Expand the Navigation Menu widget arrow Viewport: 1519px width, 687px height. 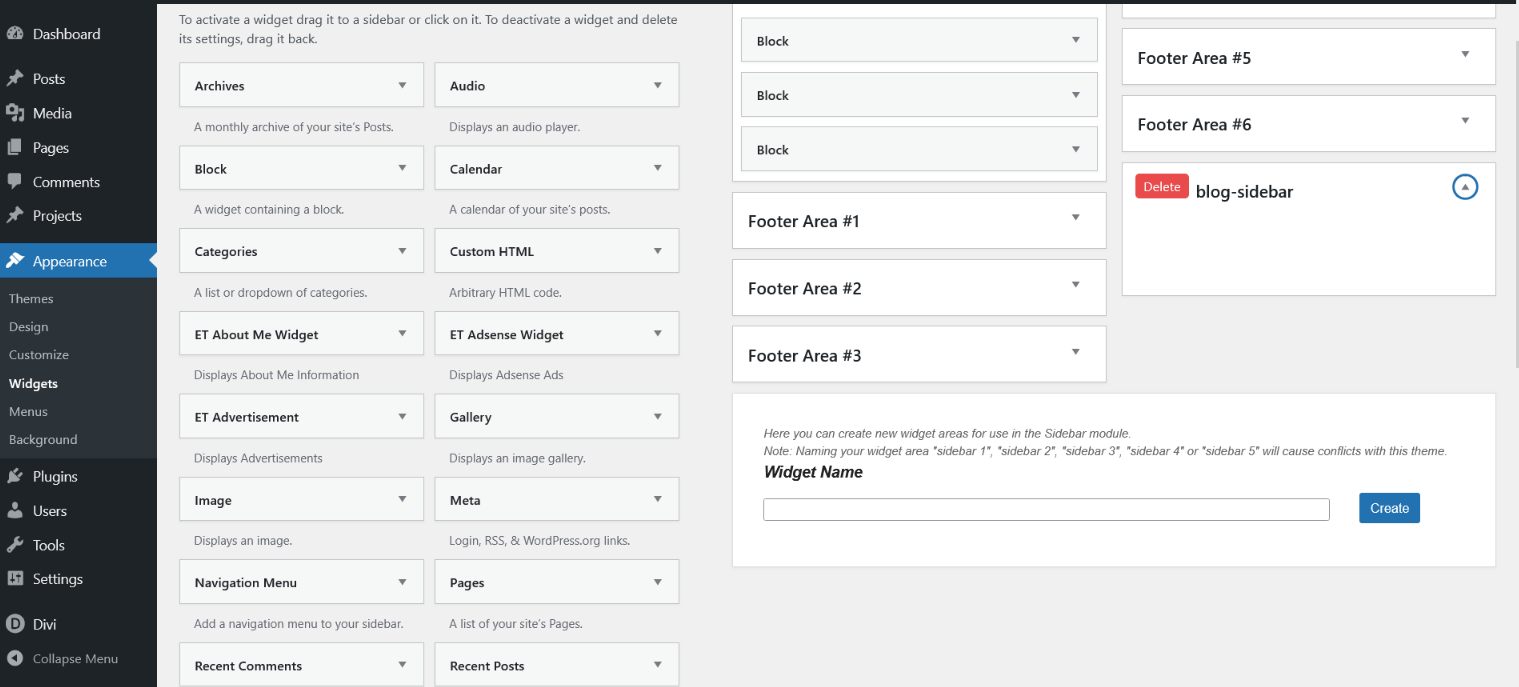point(402,582)
